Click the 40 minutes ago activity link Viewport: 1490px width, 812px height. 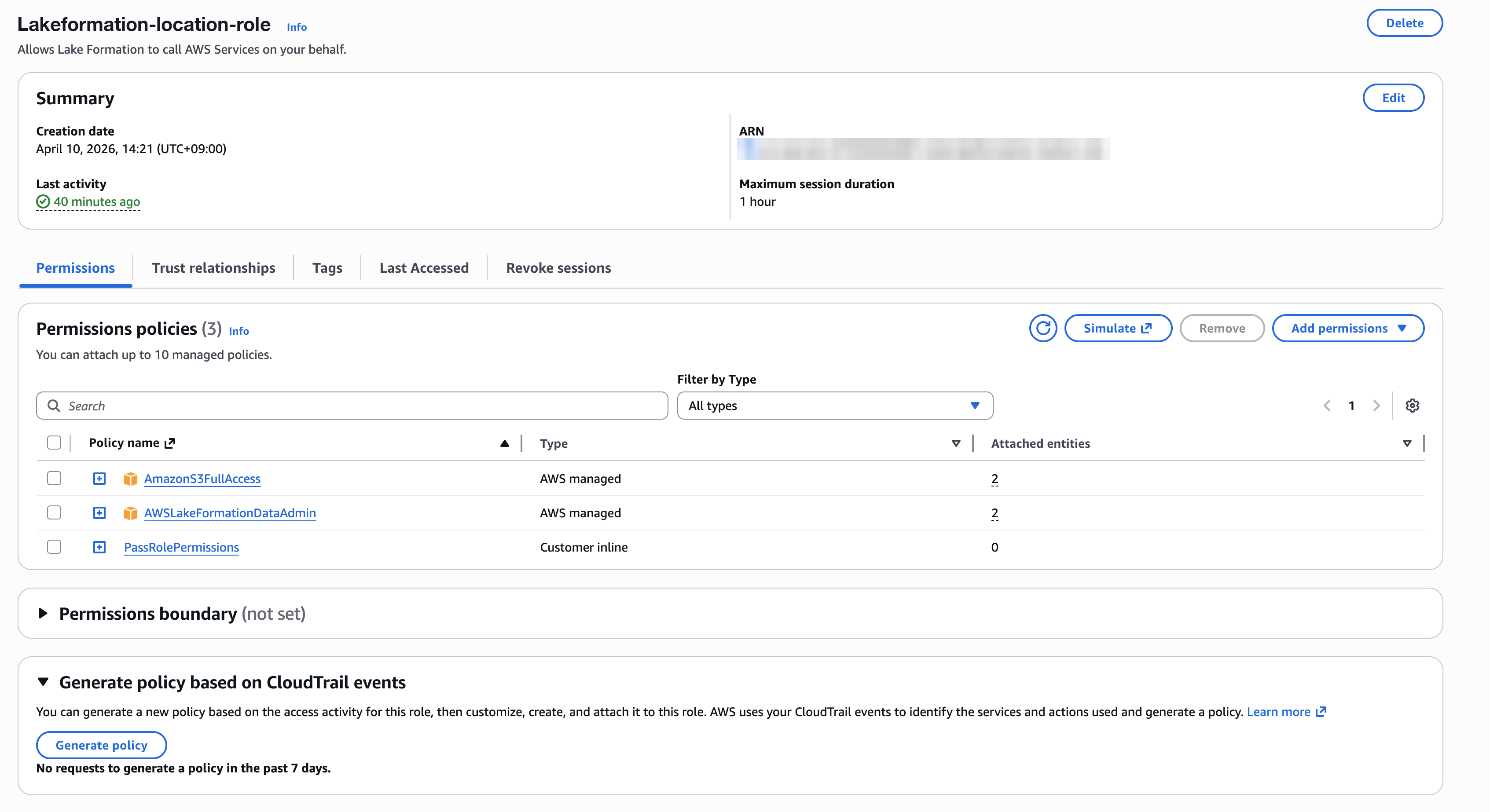[x=97, y=202]
